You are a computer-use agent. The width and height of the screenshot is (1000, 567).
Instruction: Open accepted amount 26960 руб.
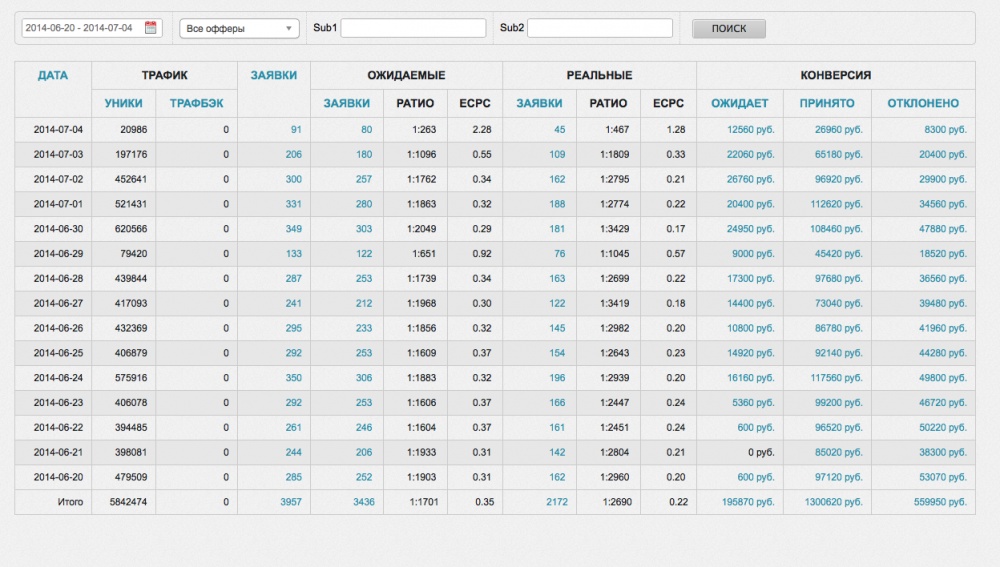pyautogui.click(x=839, y=129)
